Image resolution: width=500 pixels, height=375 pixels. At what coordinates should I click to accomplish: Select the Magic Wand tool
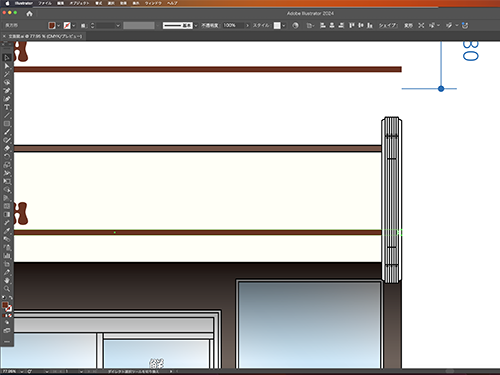pos(7,74)
